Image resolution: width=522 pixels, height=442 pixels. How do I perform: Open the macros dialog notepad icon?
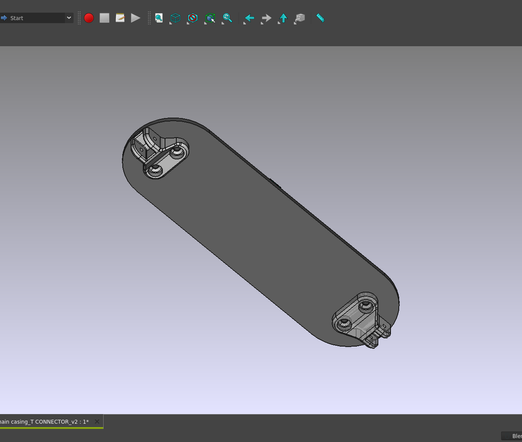(x=120, y=18)
